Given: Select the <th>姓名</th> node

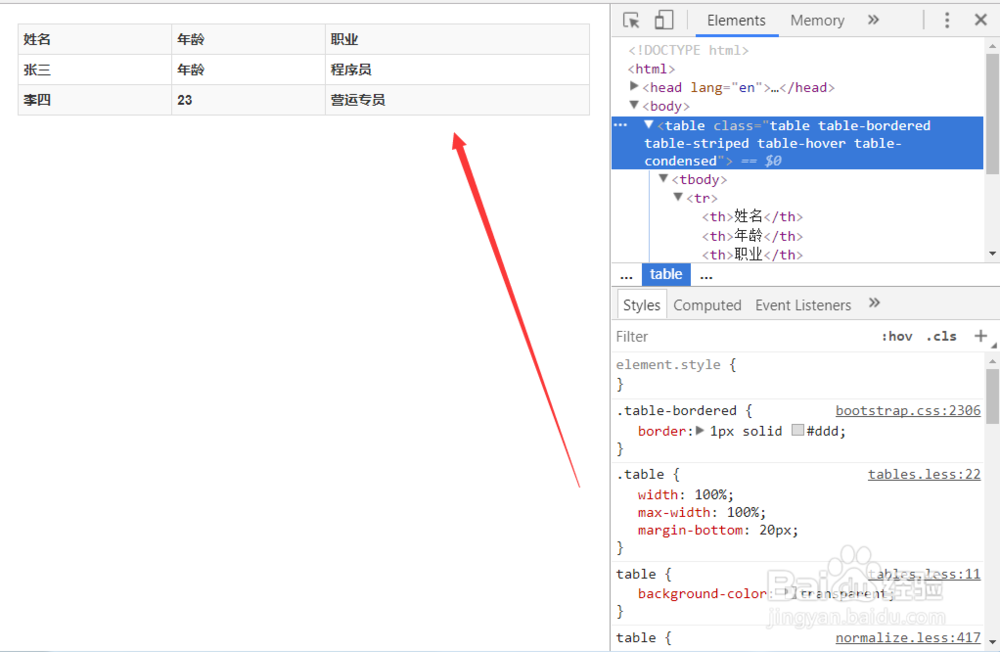Looking at the screenshot, I should [752, 216].
